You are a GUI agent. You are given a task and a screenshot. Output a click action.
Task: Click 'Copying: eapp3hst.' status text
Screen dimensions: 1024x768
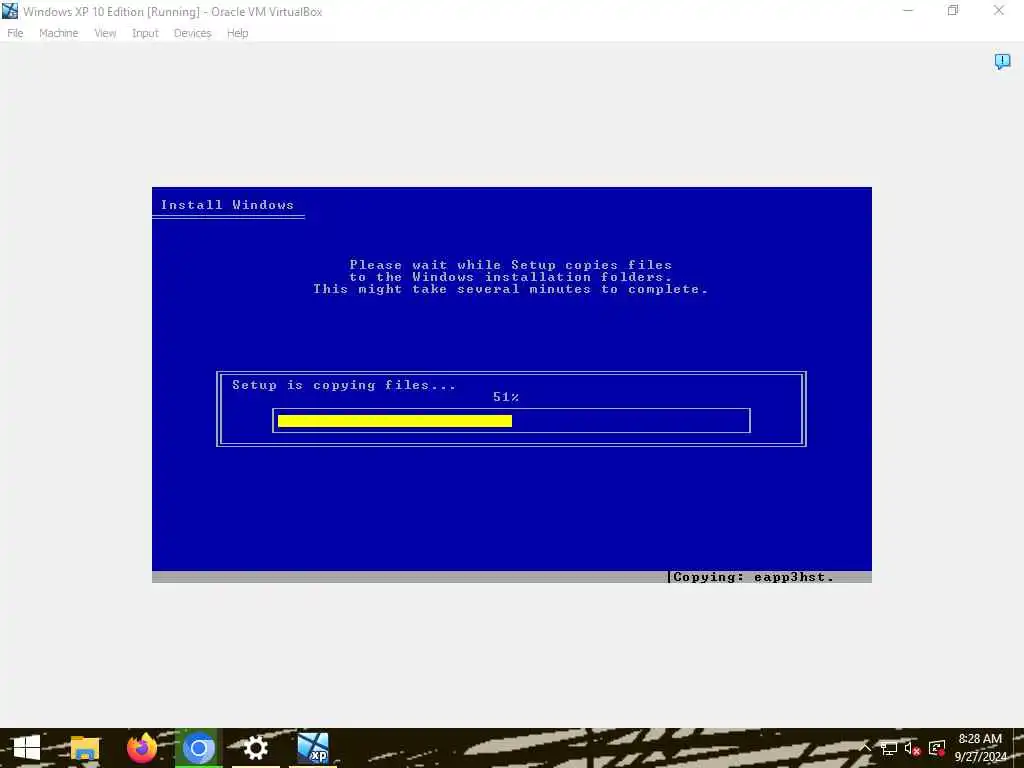pyautogui.click(x=753, y=577)
